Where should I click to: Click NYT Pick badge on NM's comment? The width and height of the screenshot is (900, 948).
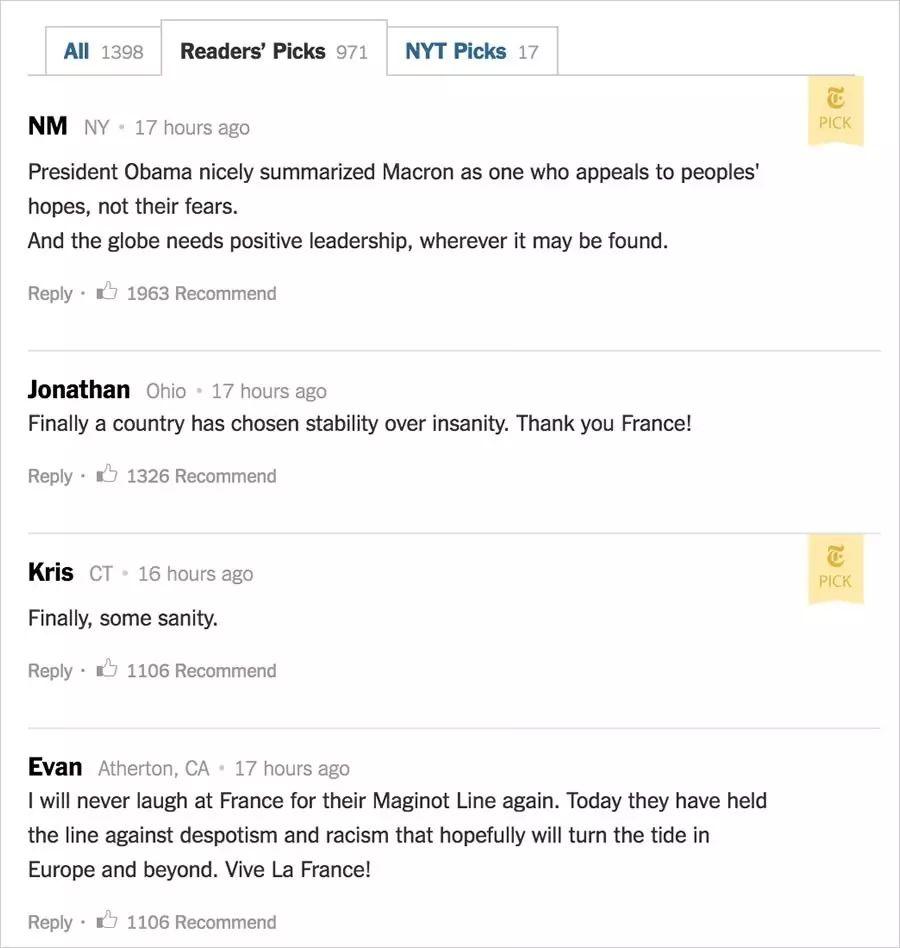tap(835, 111)
